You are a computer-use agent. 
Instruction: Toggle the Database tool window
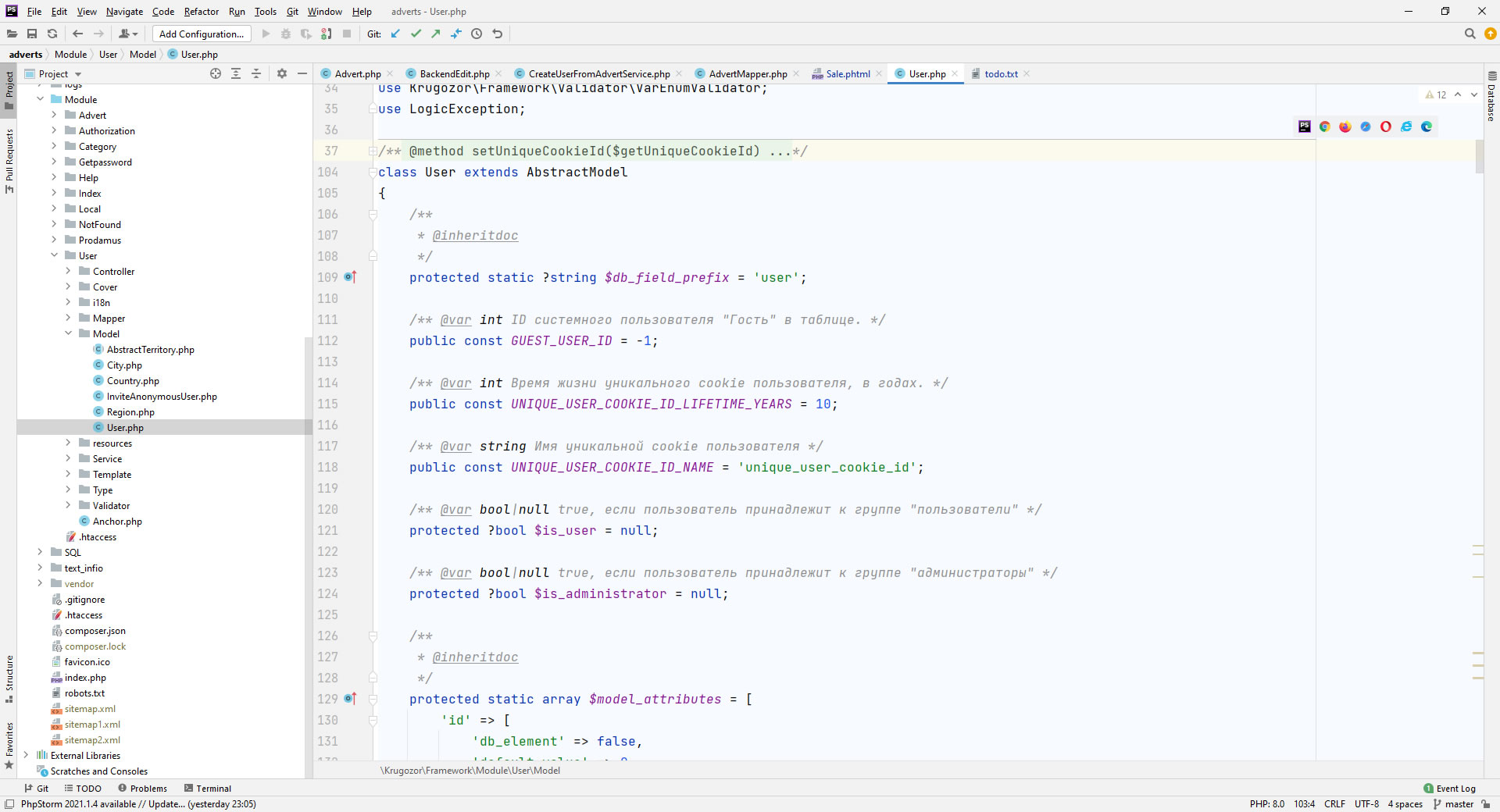(1491, 98)
